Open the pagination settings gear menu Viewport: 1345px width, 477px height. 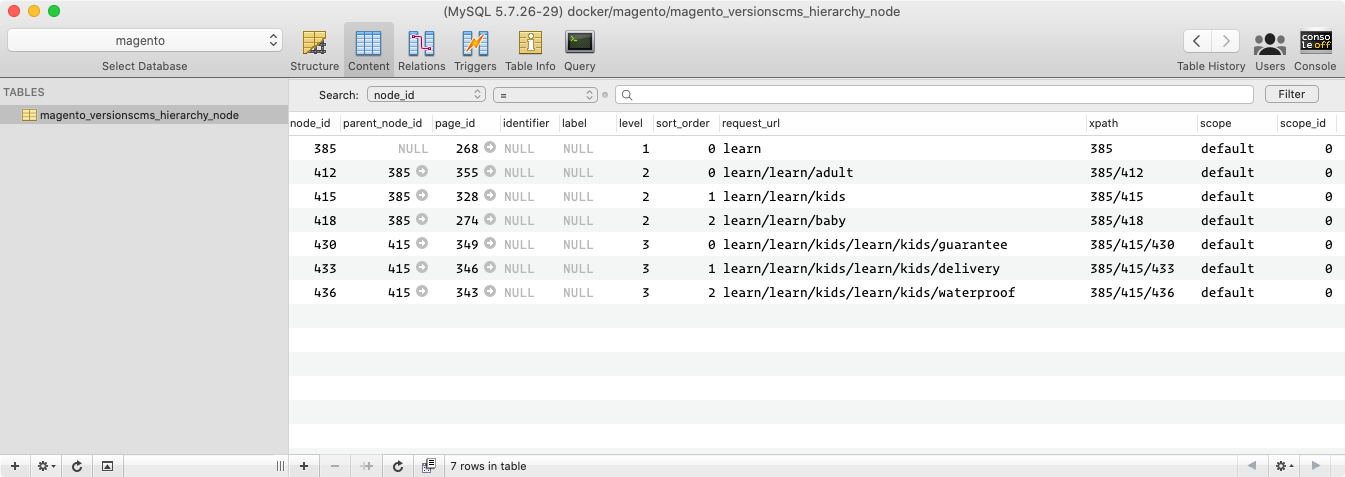point(1284,466)
